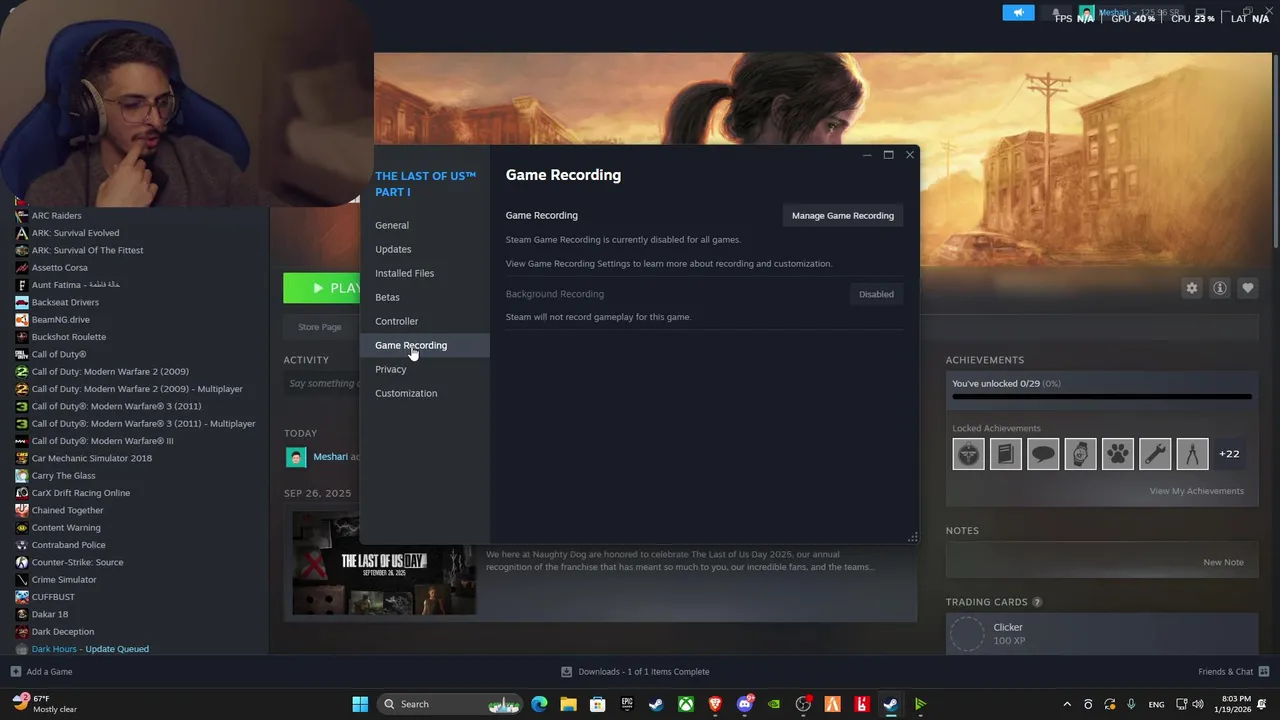This screenshot has width=1280, height=720.
Task: Click the wrench locked achievement icon
Action: [x=1155, y=454]
